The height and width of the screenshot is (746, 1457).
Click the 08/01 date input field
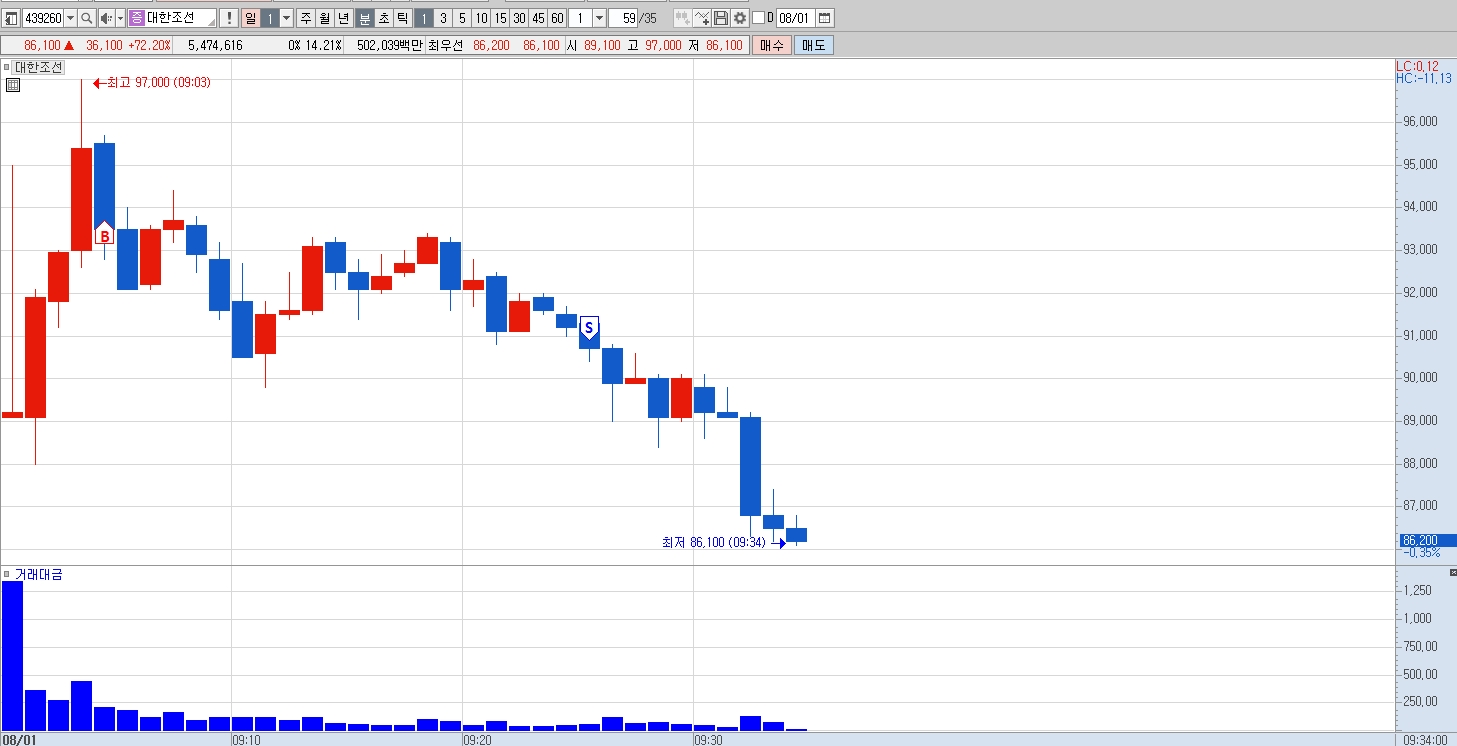(795, 18)
